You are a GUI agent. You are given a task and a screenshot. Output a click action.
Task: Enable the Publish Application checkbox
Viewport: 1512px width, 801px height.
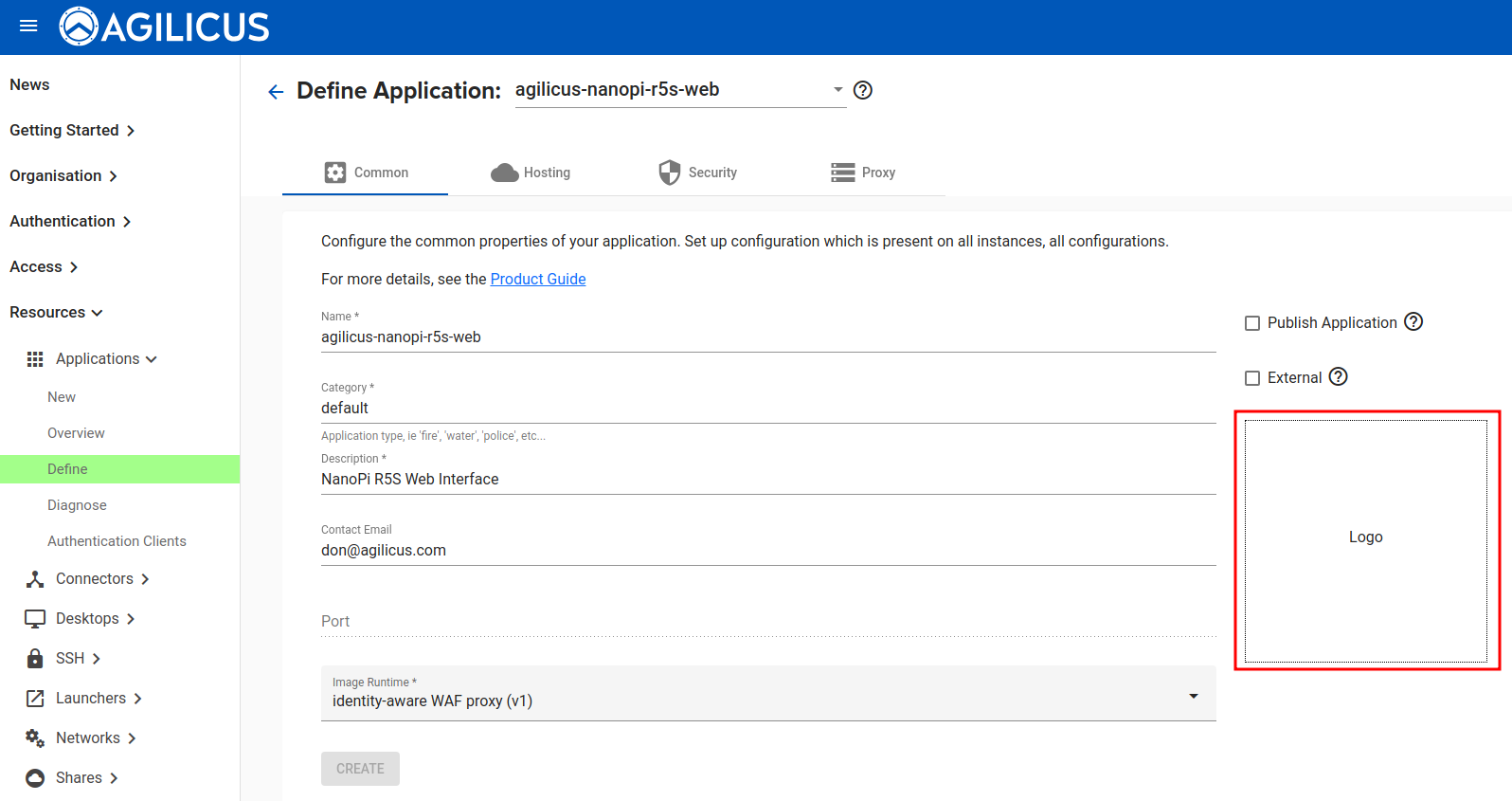pos(1251,323)
